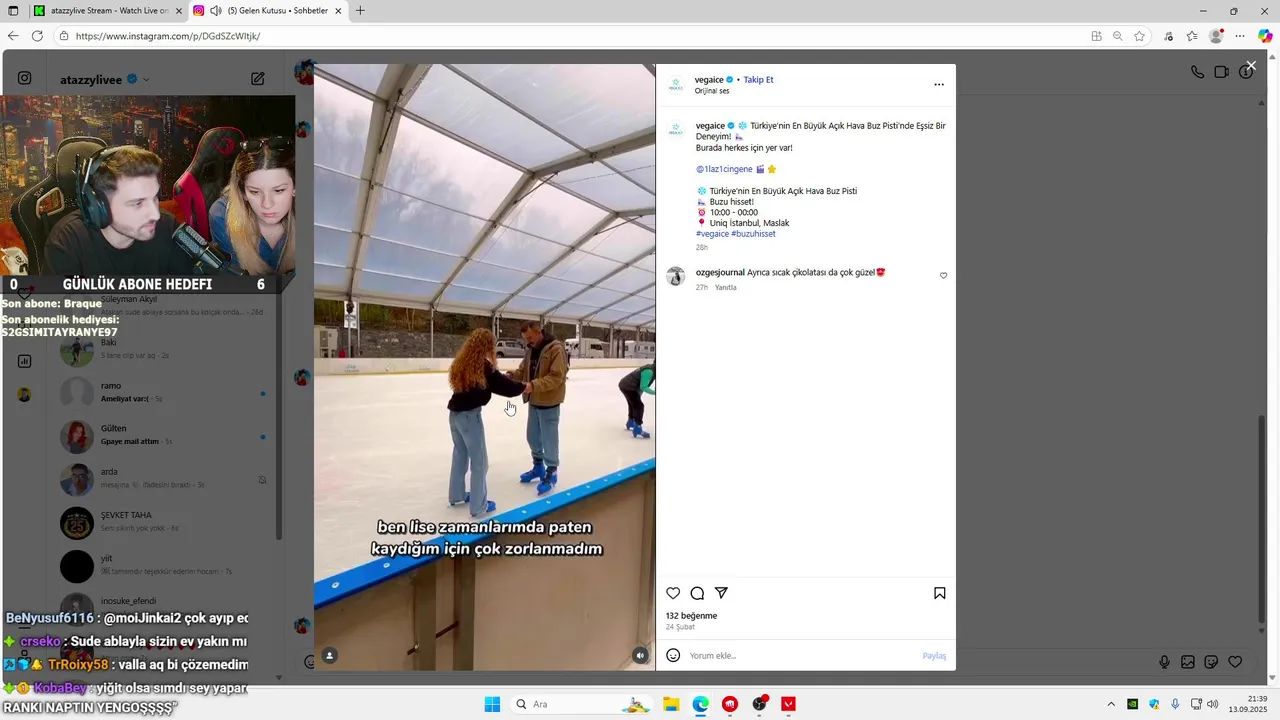The image size is (1280, 720).
Task: Record a voice message in chat
Action: [1164, 662]
